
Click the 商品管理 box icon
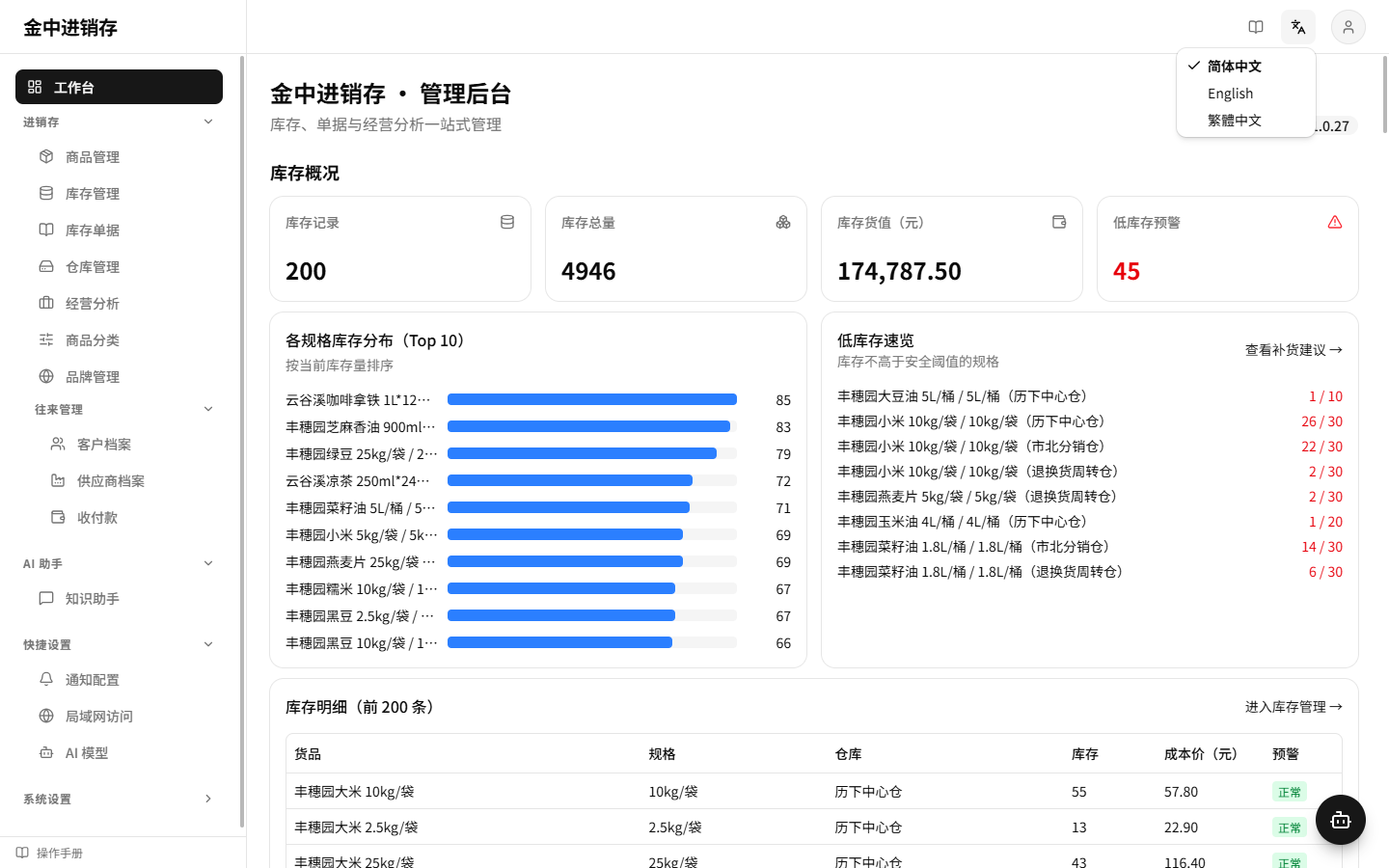pyautogui.click(x=46, y=156)
